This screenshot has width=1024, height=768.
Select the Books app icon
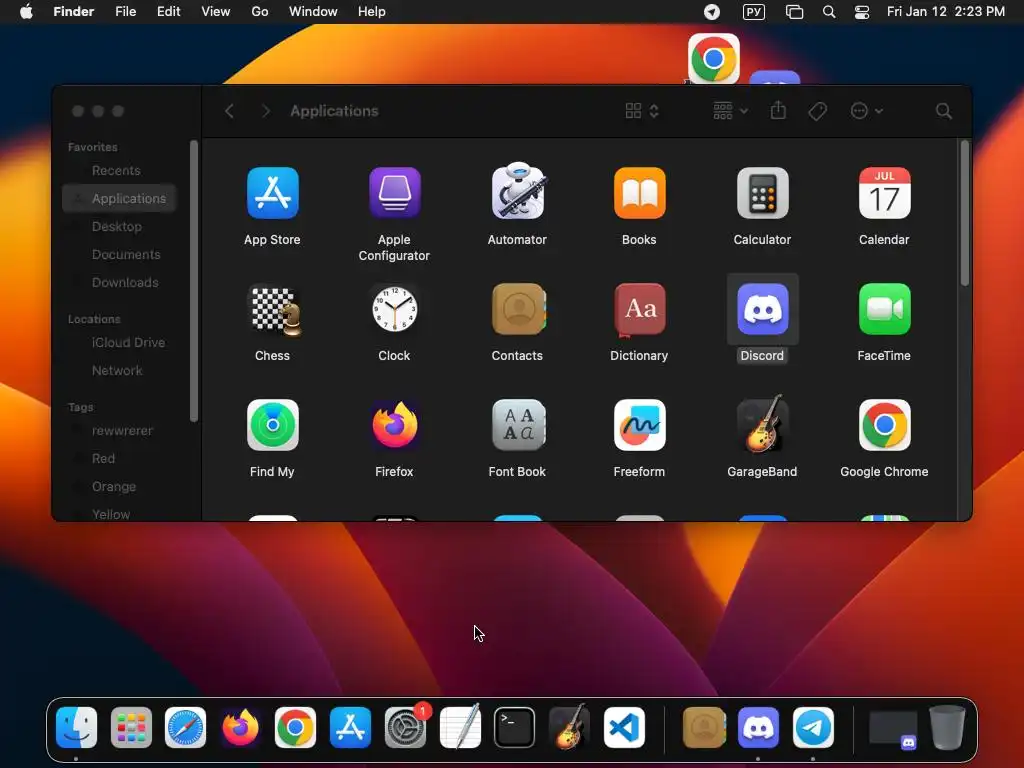pos(639,193)
